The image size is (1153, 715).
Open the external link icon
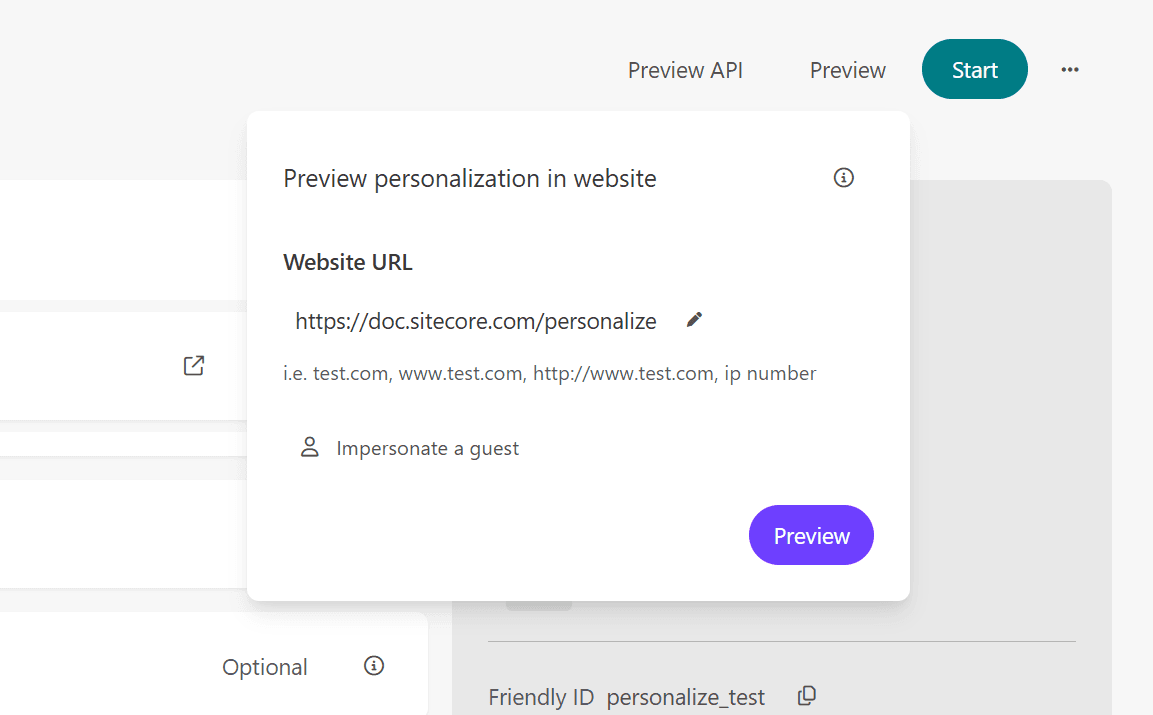(194, 366)
